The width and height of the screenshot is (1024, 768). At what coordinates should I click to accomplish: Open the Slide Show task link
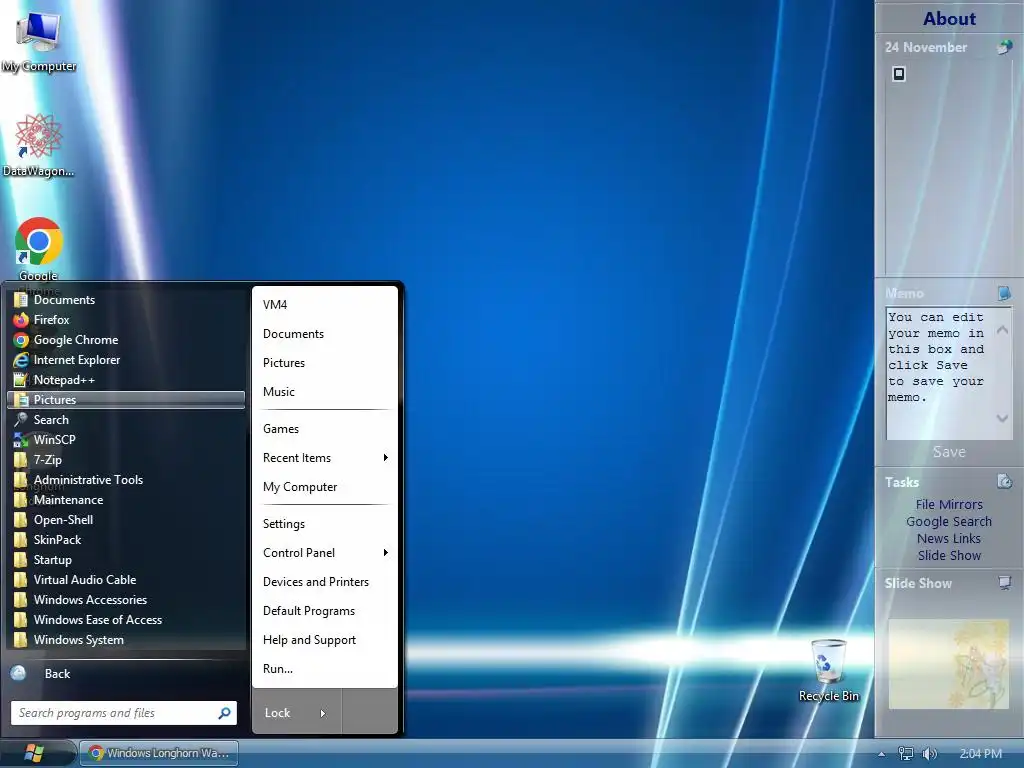click(x=949, y=555)
